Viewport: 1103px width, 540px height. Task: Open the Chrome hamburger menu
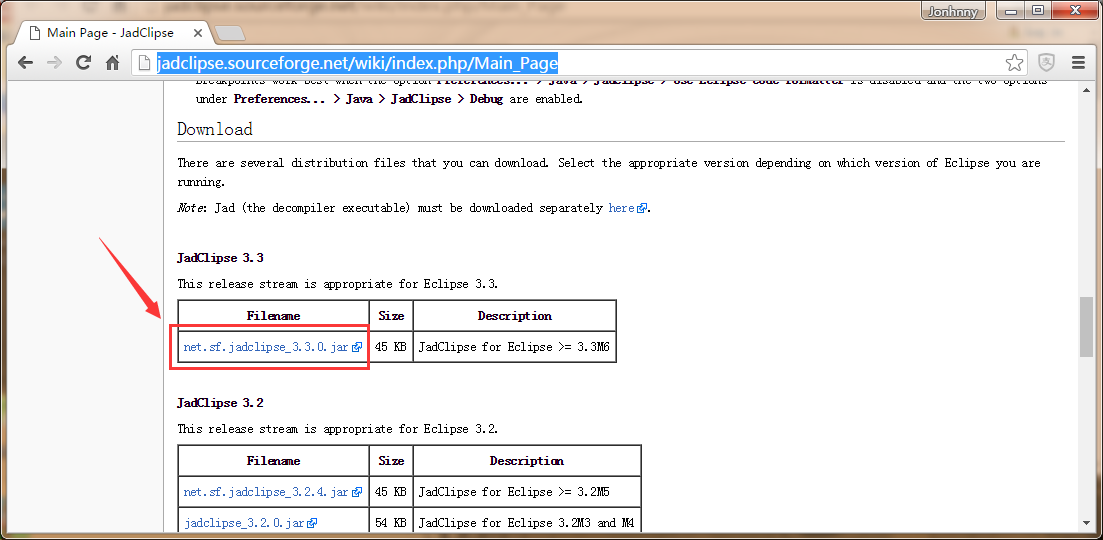pyautogui.click(x=1079, y=63)
